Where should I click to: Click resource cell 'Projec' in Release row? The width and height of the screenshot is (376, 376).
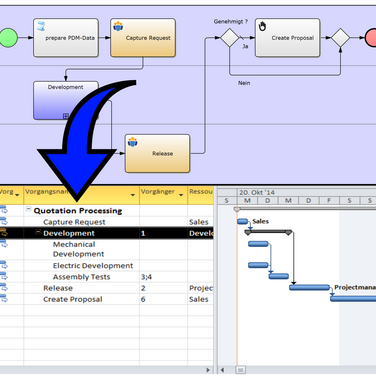tap(200, 288)
